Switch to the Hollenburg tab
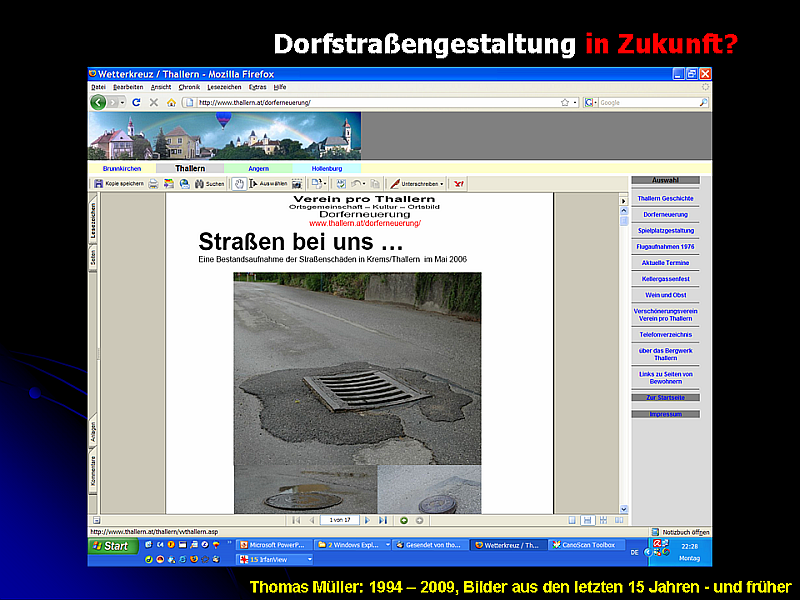 (x=327, y=168)
